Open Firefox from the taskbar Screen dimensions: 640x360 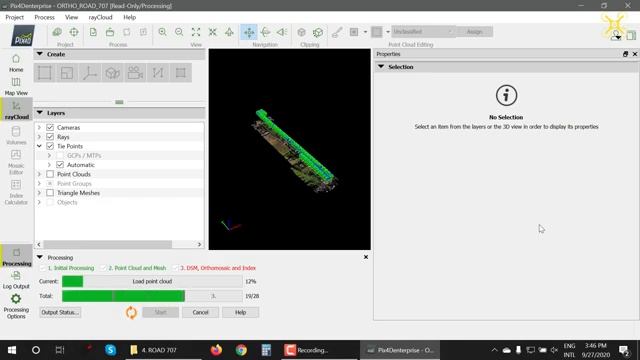(x=216, y=350)
